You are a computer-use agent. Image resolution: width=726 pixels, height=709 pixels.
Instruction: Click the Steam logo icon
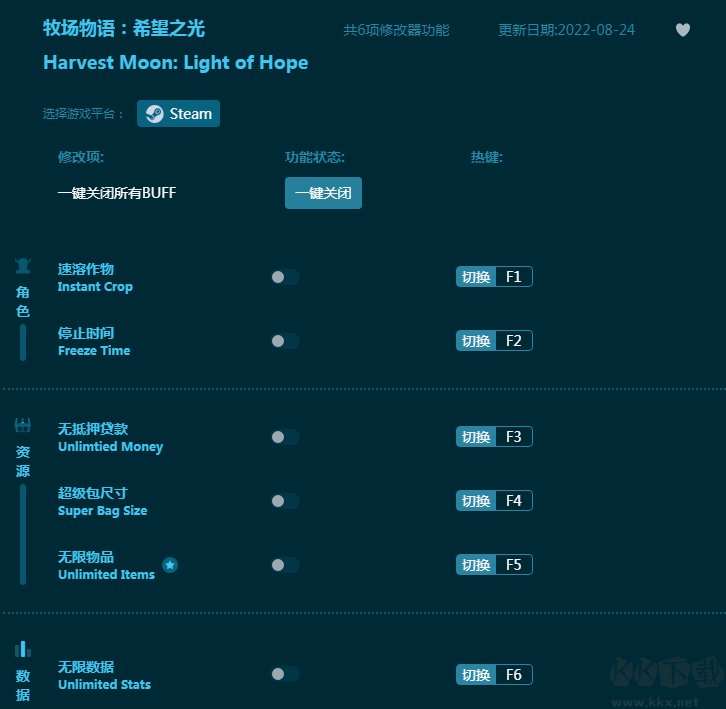(x=155, y=113)
